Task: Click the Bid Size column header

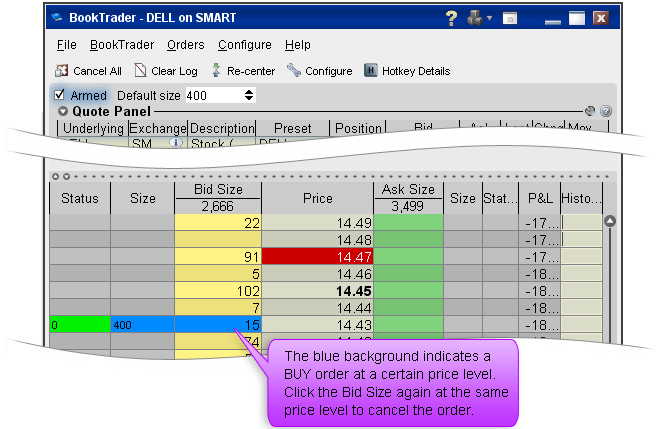Action: tap(218, 190)
